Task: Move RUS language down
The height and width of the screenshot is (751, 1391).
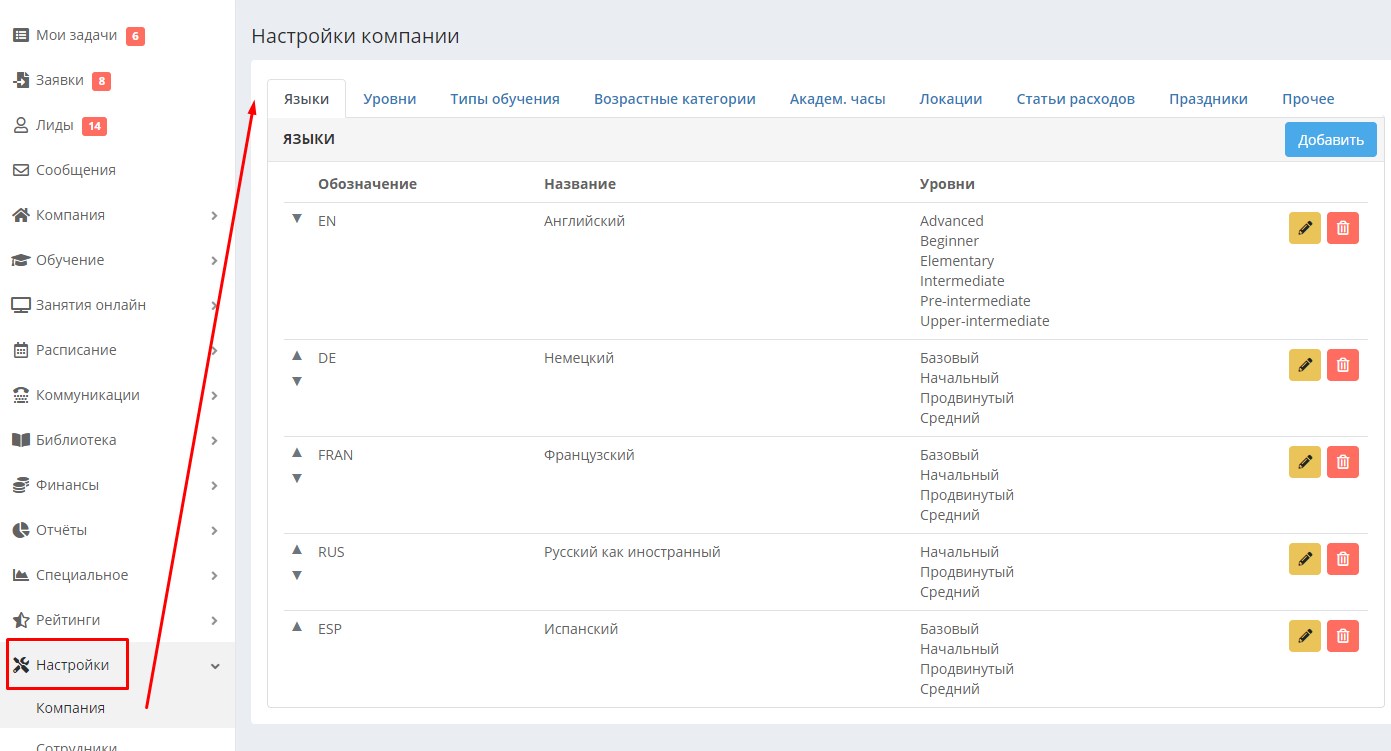Action: pos(297,575)
